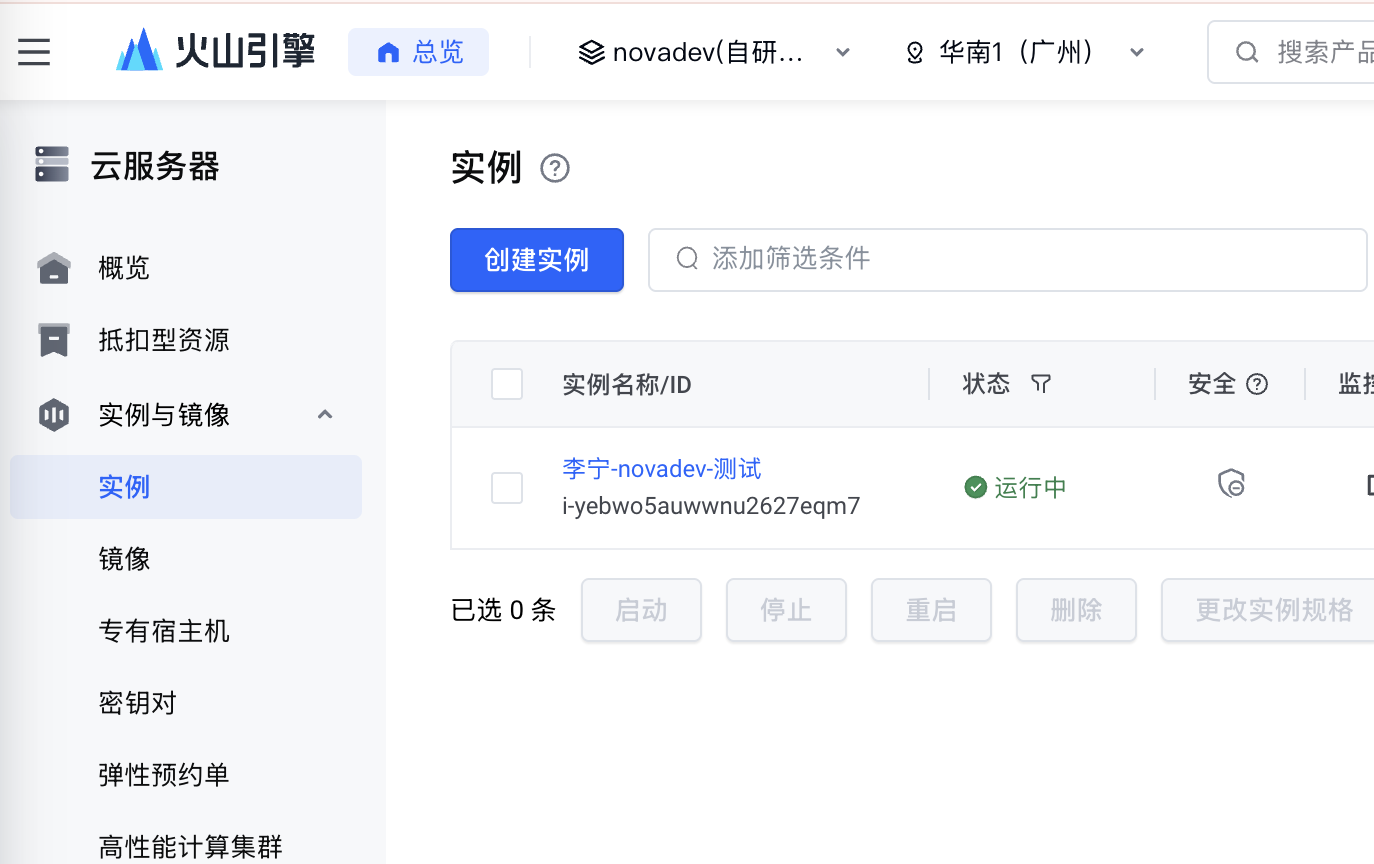Image resolution: width=1374 pixels, height=864 pixels.
Task: Click the magnifier icon in top search box
Action: pos(1247,52)
